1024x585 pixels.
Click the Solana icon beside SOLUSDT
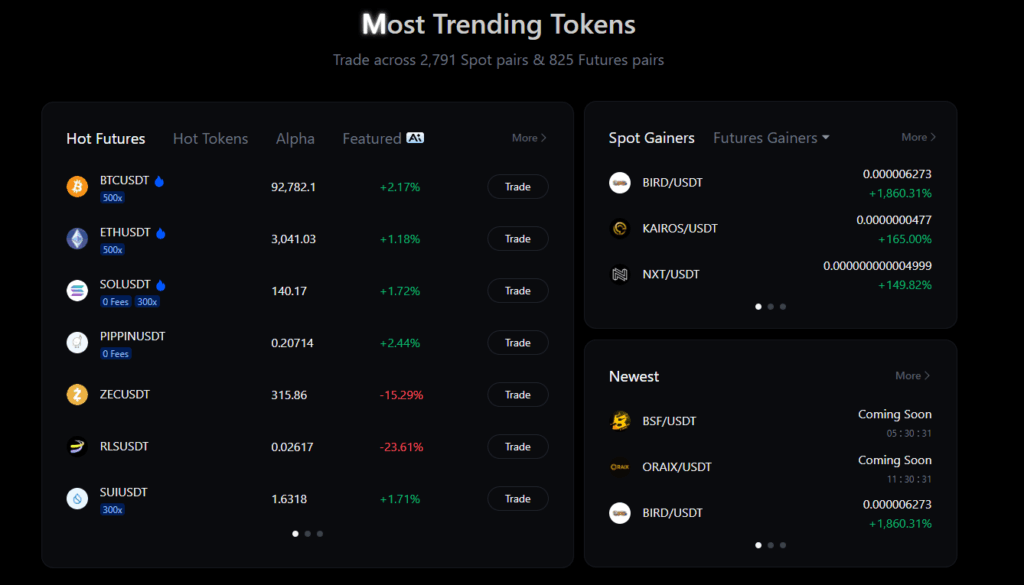click(77, 291)
